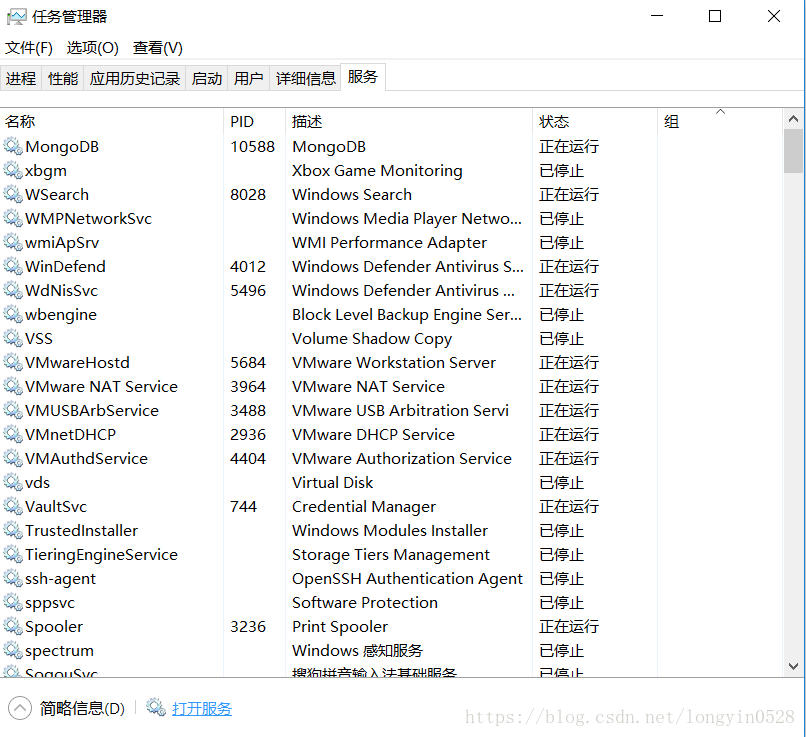The width and height of the screenshot is (806, 737).
Task: Select the Windows 感知服务 description
Action: (x=357, y=650)
